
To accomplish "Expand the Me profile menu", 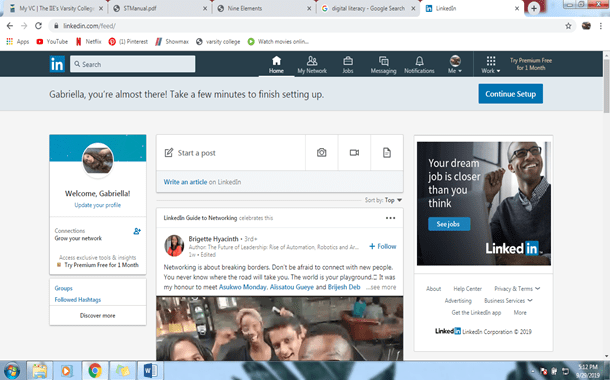I will pos(455,64).
